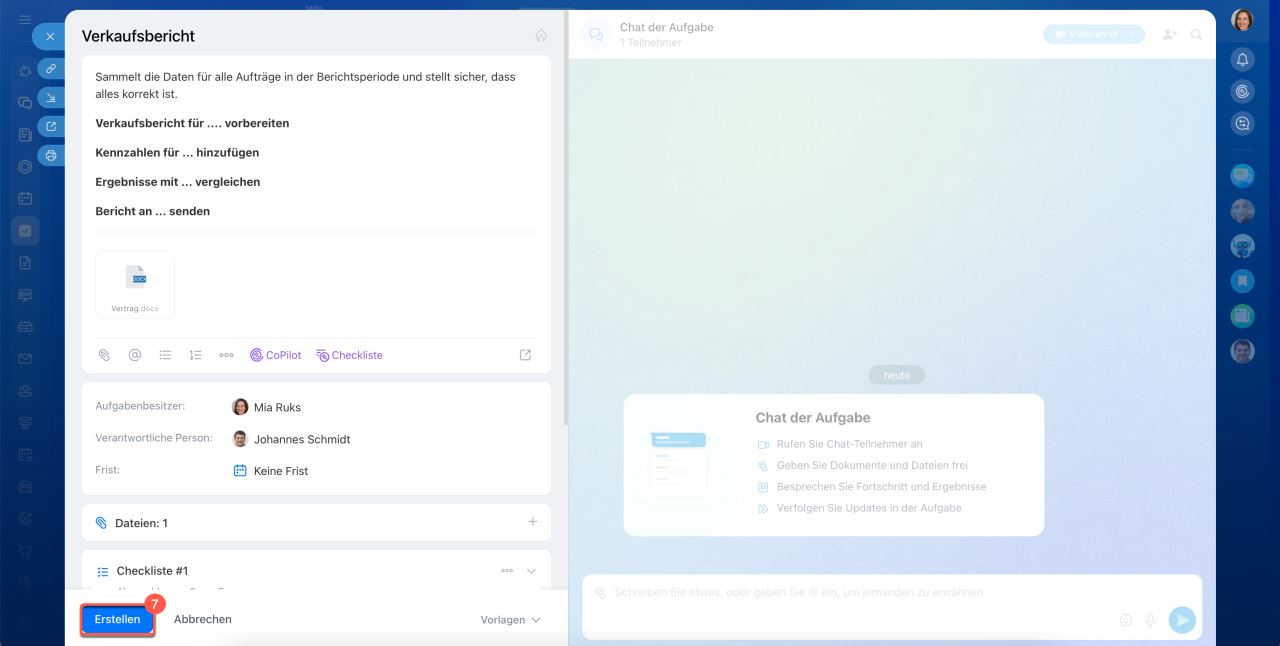
Task: Open notifications bell in right sidebar
Action: point(1242,59)
